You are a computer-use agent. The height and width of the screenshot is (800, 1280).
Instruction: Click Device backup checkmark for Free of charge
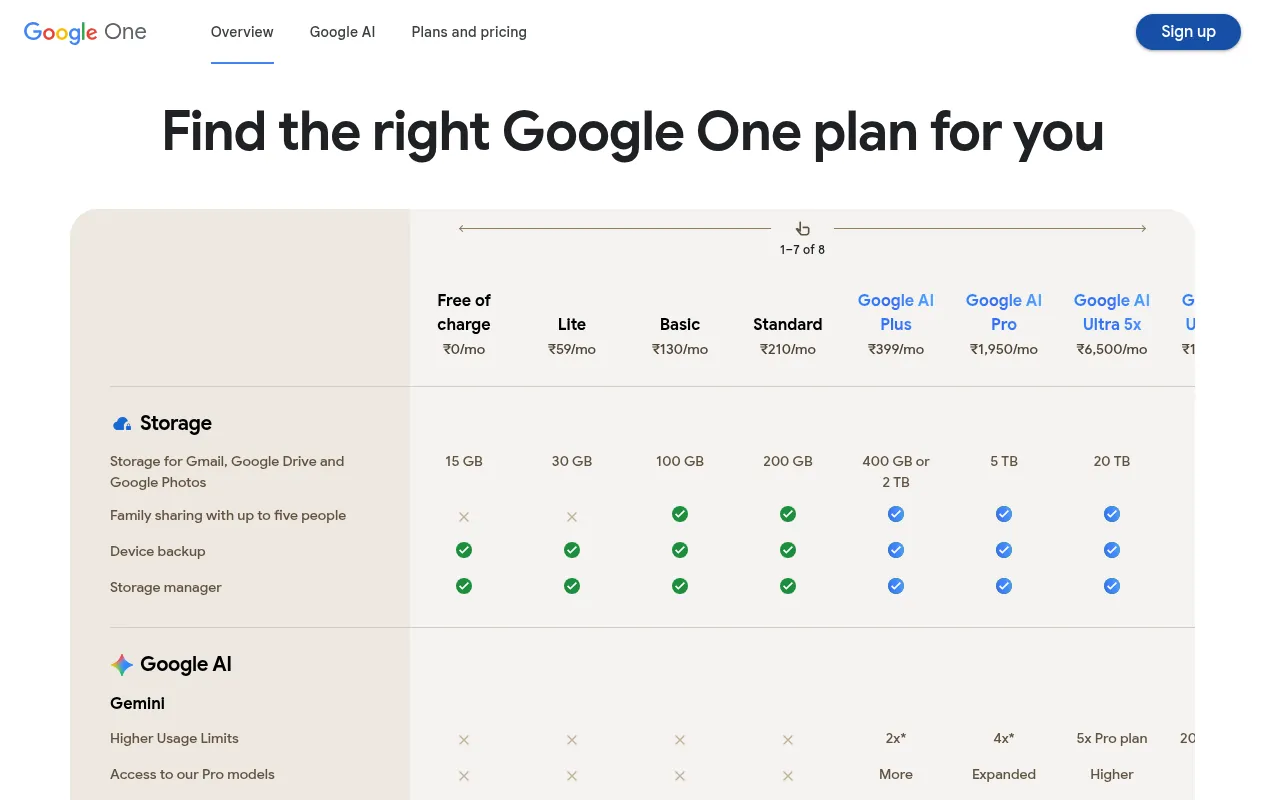pos(464,550)
